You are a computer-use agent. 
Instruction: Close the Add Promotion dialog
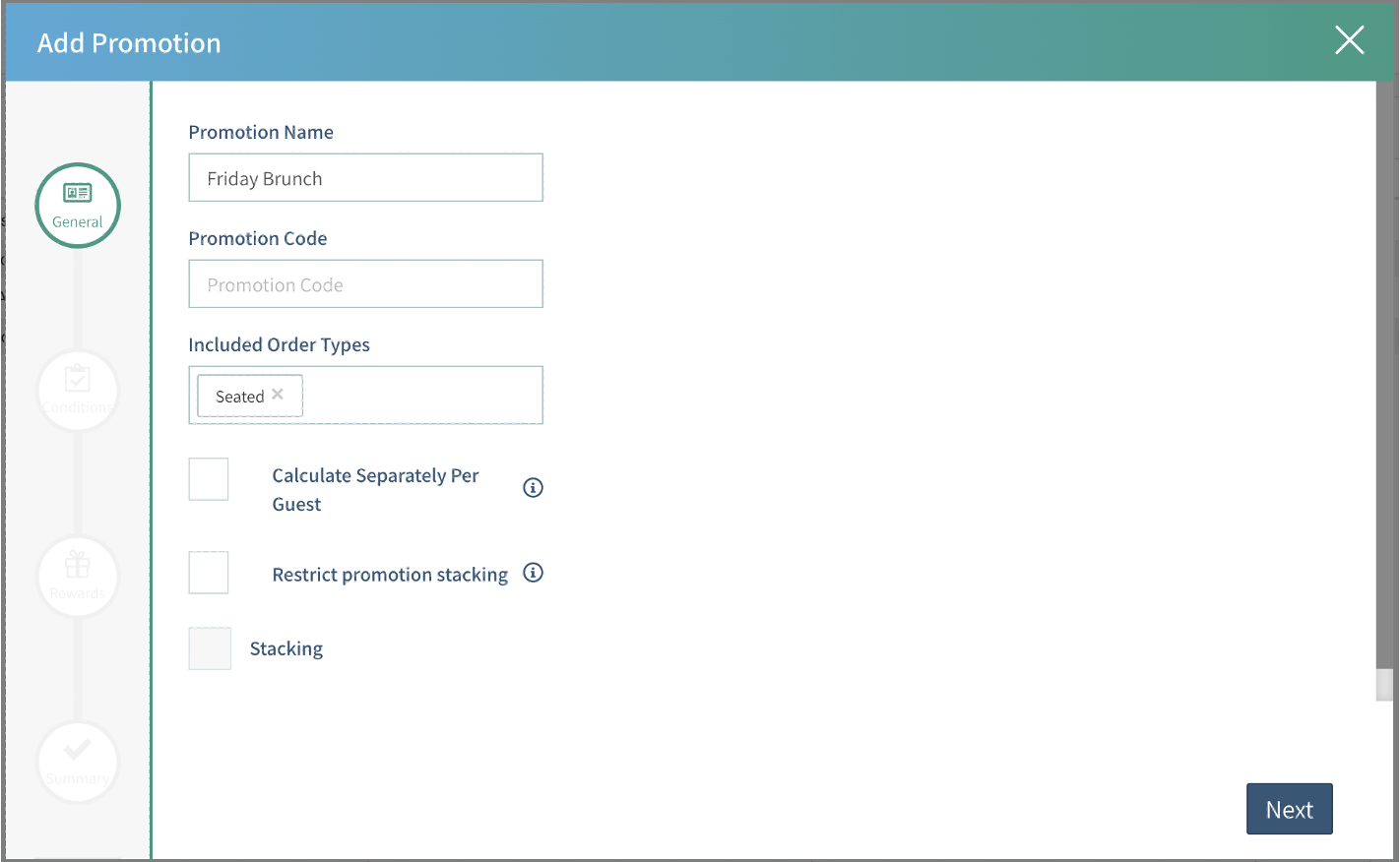pyautogui.click(x=1349, y=40)
